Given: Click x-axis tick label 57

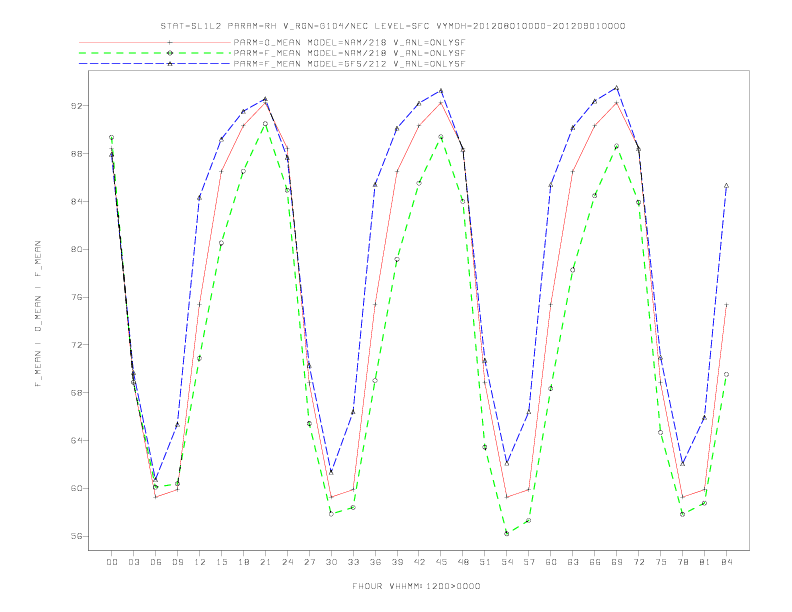Looking at the screenshot, I should (529, 562).
